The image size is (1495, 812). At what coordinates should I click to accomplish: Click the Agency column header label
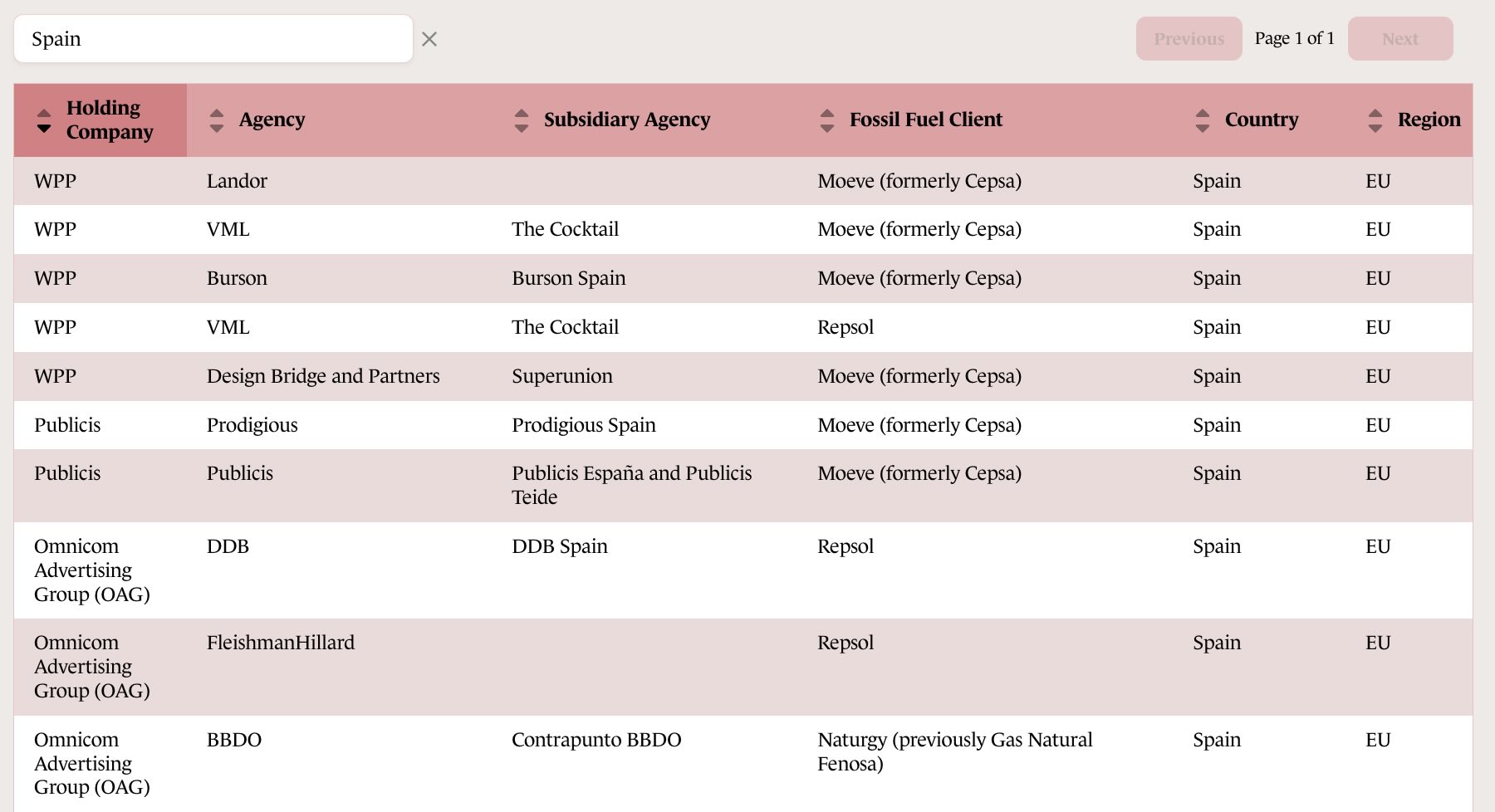272,120
